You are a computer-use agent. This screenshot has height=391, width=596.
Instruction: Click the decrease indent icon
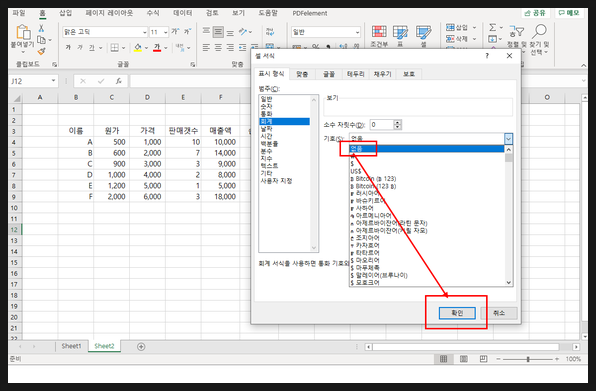243,47
